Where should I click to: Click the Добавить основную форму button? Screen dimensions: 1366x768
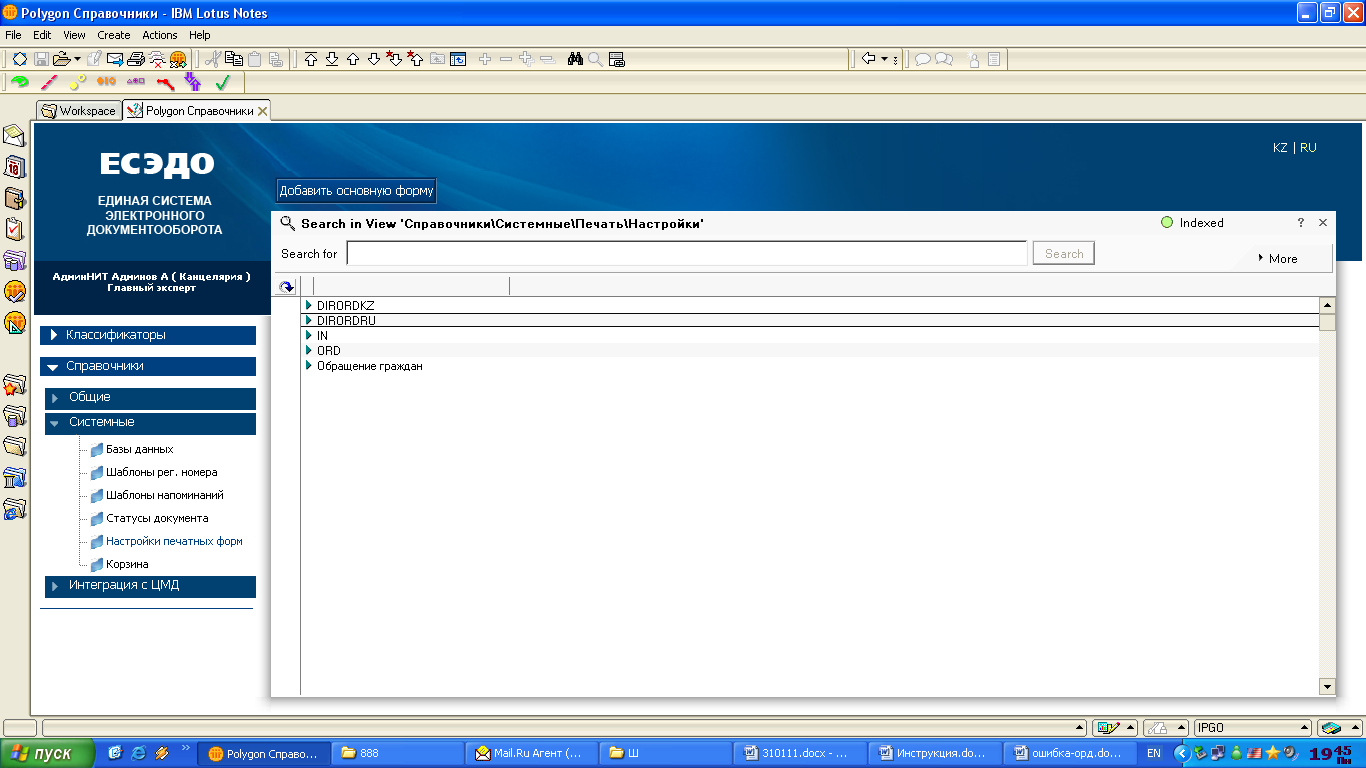point(356,190)
